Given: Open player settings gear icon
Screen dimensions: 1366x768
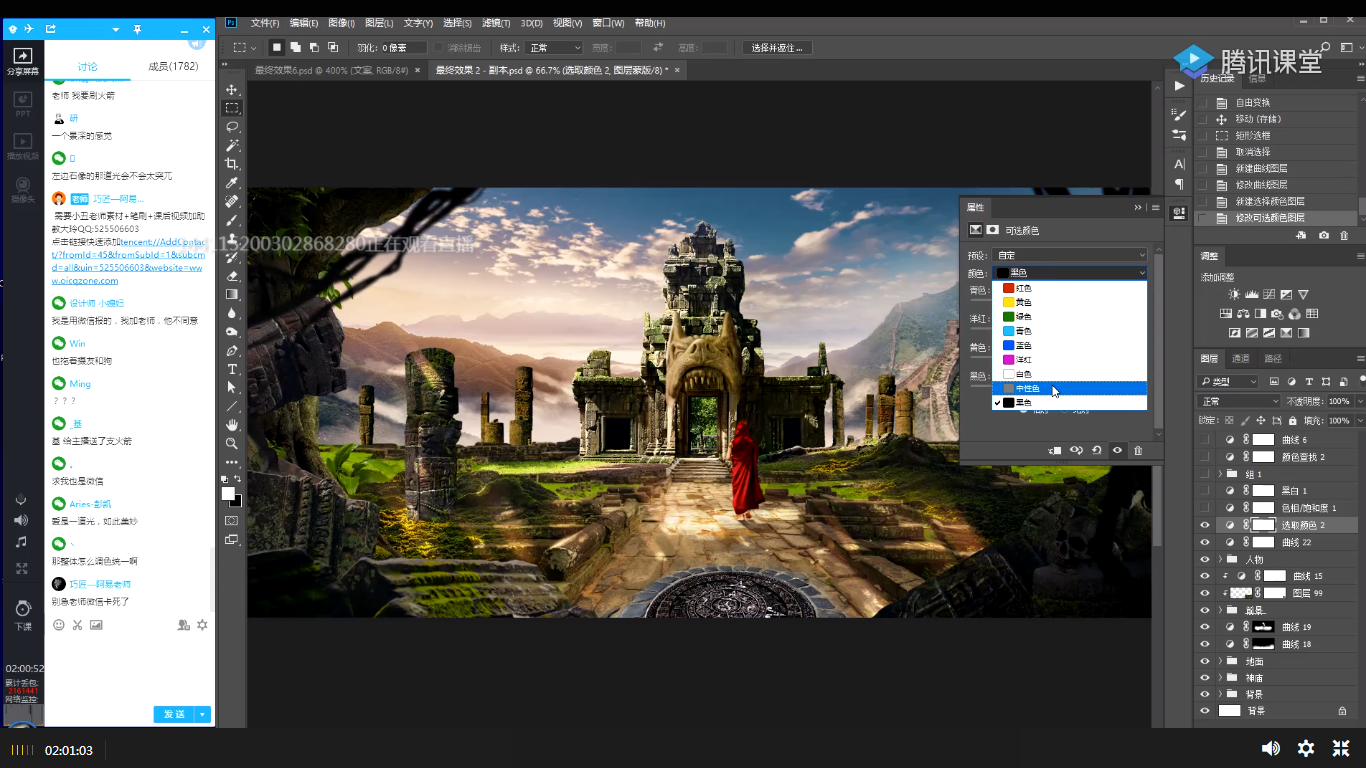Looking at the screenshot, I should pyautogui.click(x=1305, y=748).
